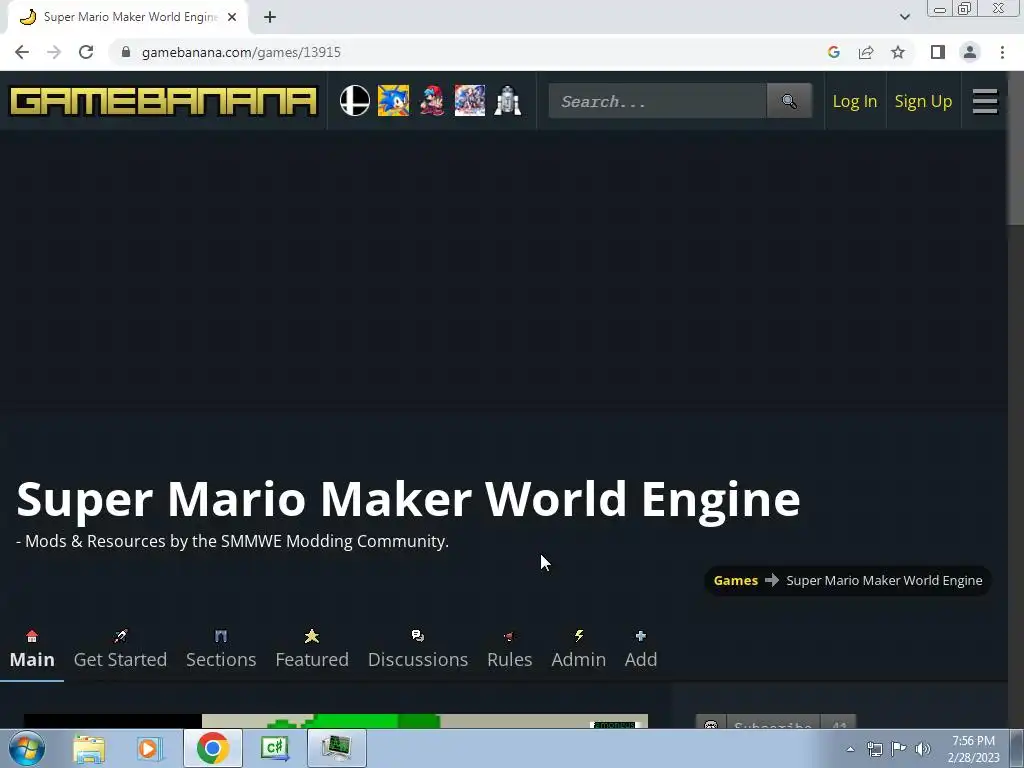The width and height of the screenshot is (1024, 768).
Task: Open the Chrome profile icon
Action: tap(970, 52)
